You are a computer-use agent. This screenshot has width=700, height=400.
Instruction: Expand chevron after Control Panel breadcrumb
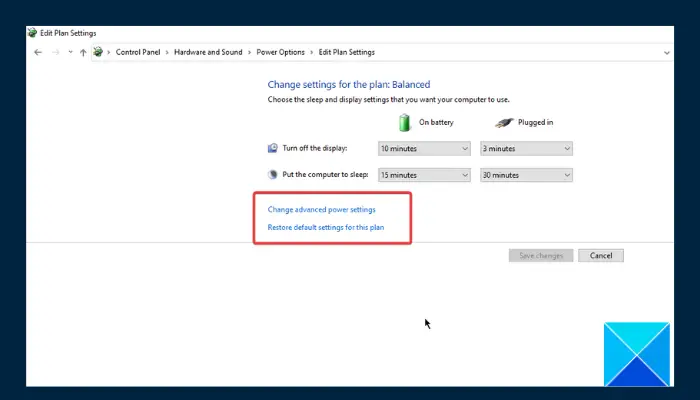coord(167,53)
